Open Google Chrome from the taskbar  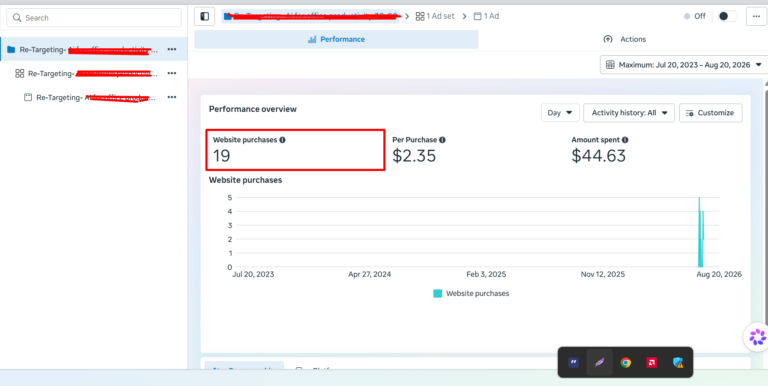[x=625, y=362]
